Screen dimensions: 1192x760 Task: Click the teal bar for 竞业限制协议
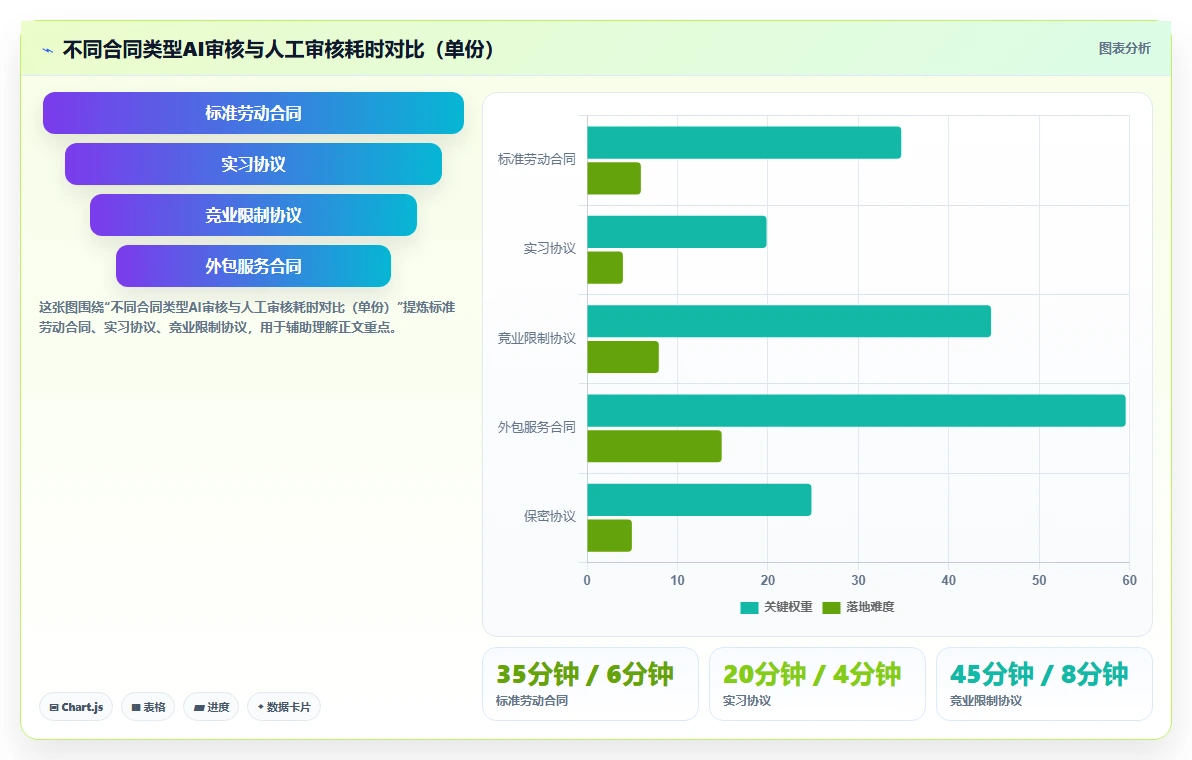[789, 321]
